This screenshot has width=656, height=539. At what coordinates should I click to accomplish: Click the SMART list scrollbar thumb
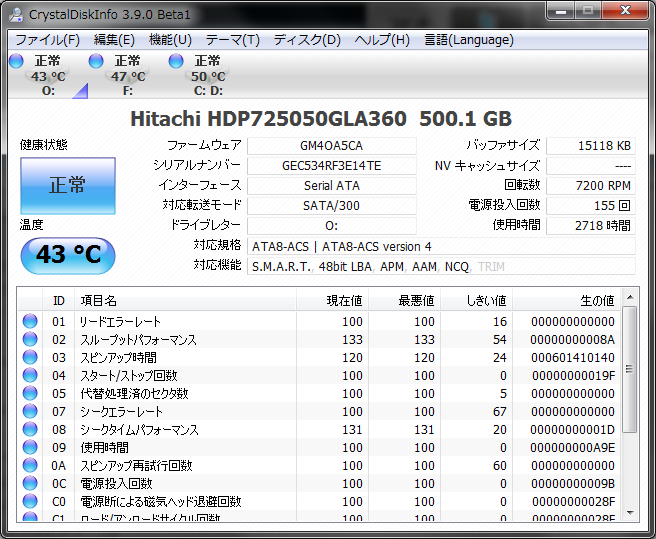(x=630, y=369)
